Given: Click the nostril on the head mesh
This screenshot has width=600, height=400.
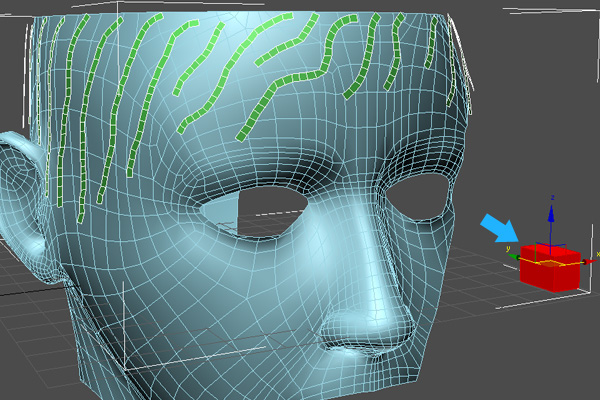Looking at the screenshot, I should [343, 352].
